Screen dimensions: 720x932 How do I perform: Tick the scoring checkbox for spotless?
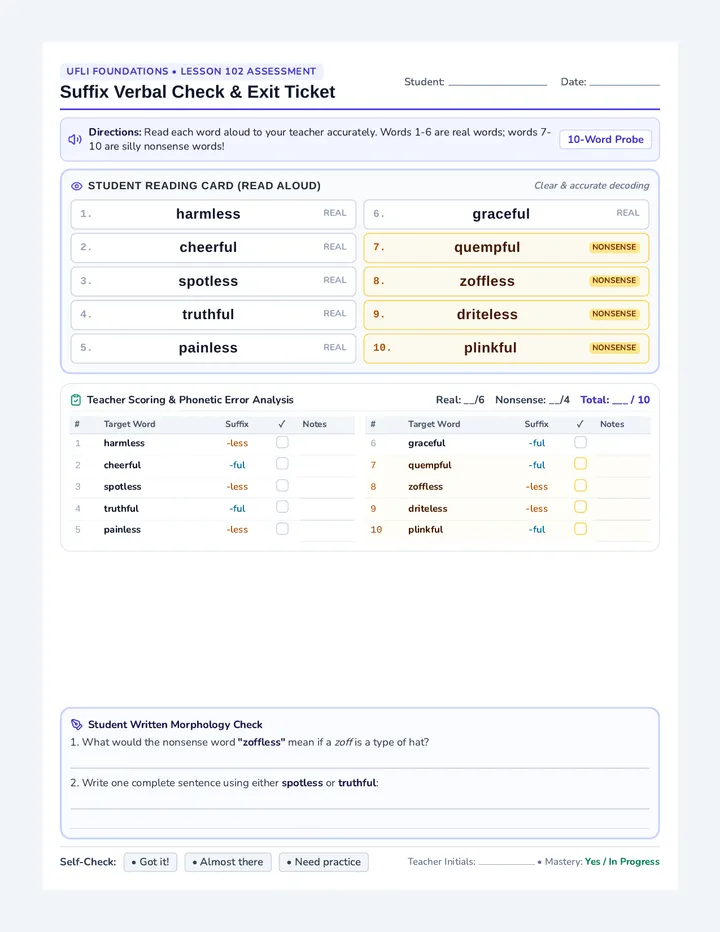point(282,486)
